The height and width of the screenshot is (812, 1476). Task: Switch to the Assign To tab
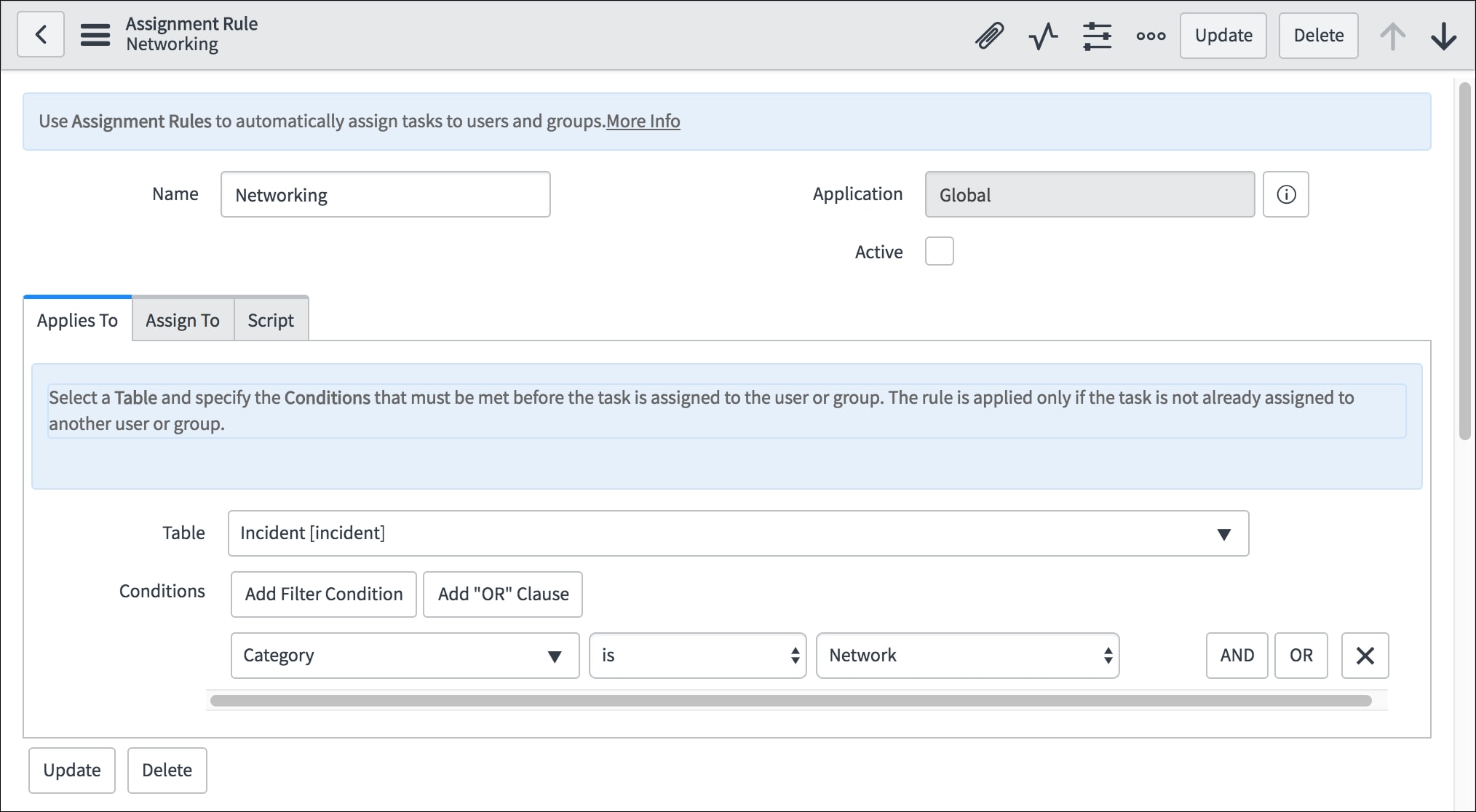pyautogui.click(x=182, y=319)
